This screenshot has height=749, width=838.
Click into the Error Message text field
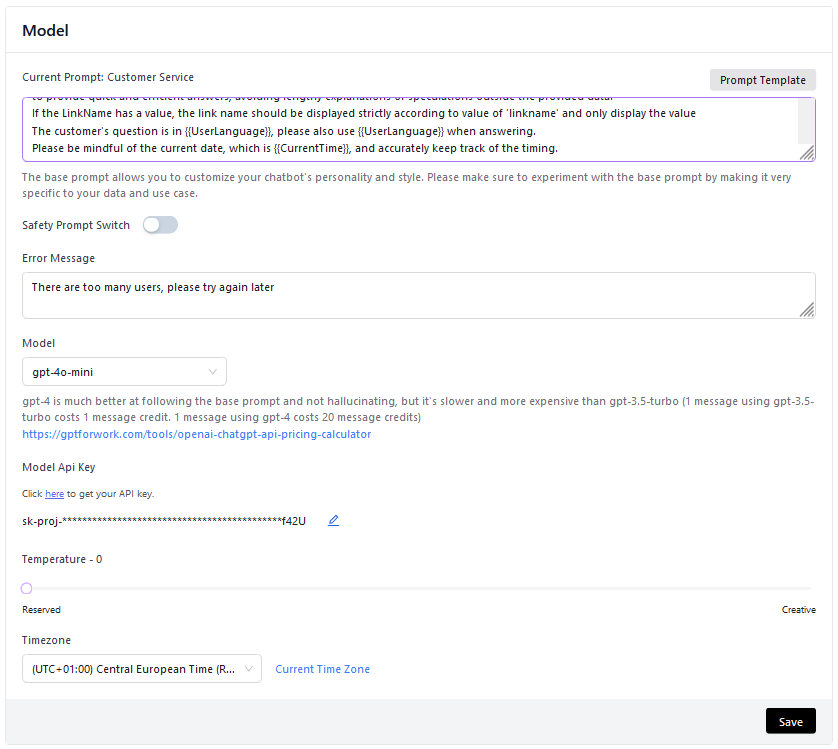[x=400, y=295]
